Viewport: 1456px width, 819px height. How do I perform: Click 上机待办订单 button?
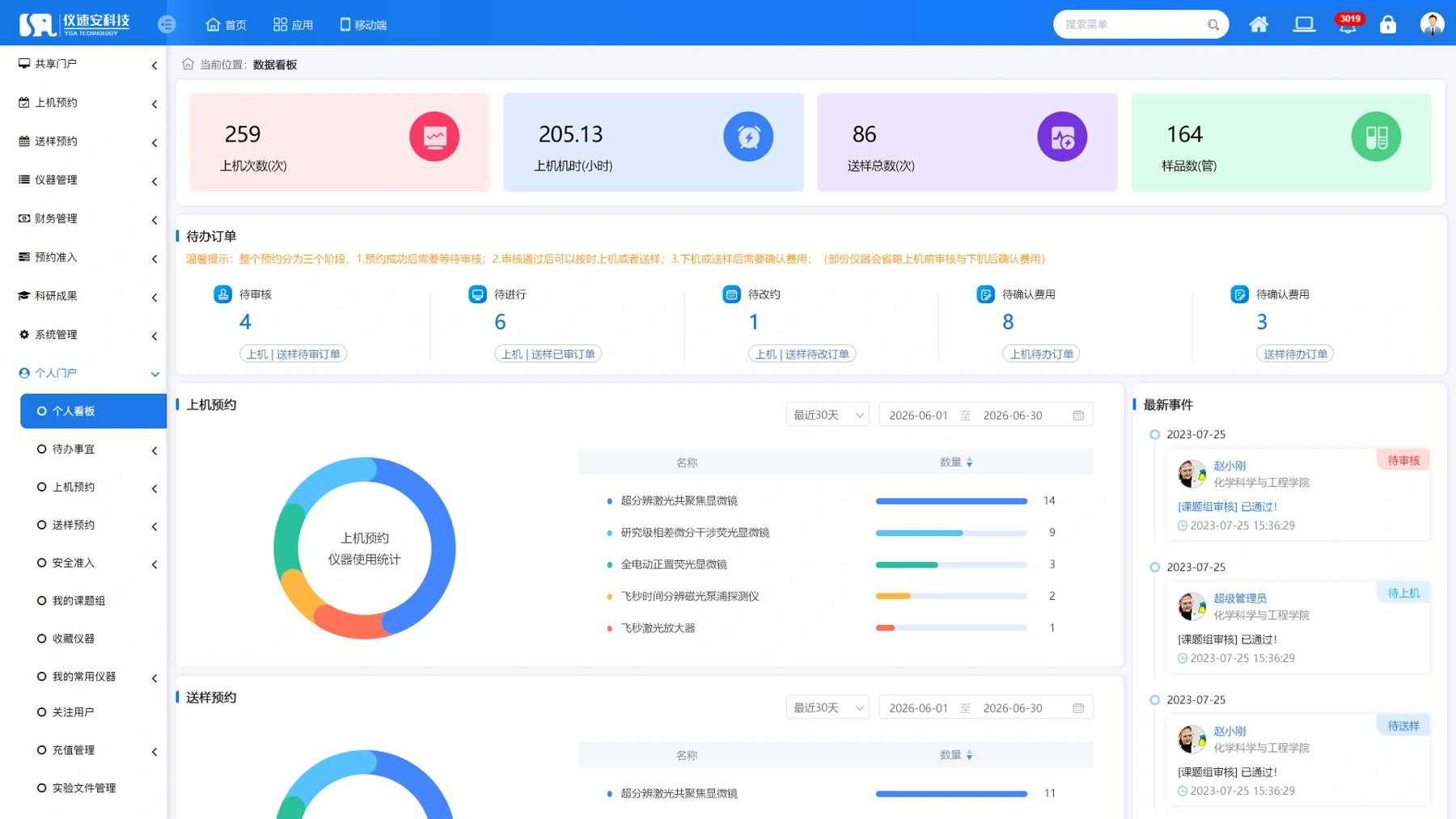pyautogui.click(x=1041, y=354)
